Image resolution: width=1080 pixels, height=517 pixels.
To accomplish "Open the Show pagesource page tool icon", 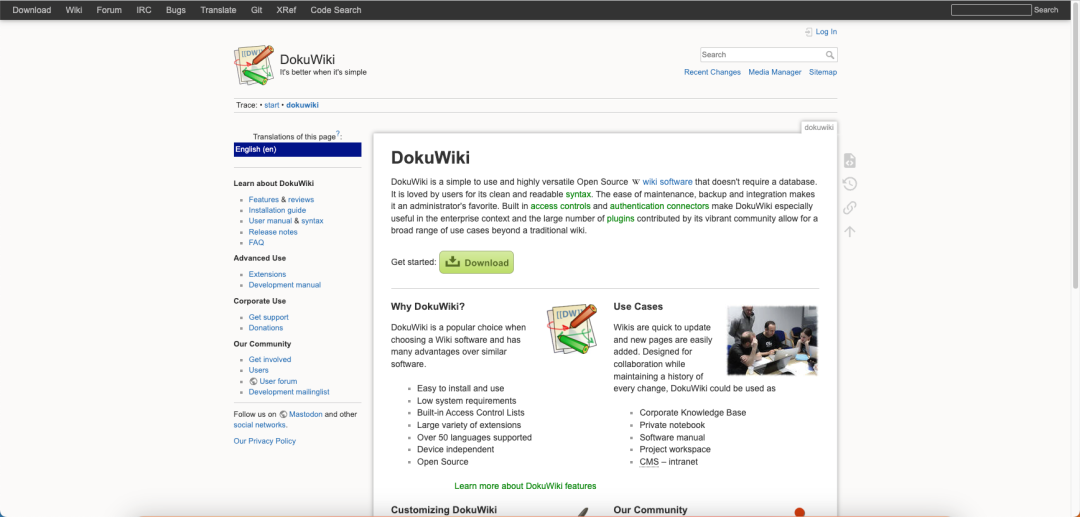I will (x=850, y=160).
